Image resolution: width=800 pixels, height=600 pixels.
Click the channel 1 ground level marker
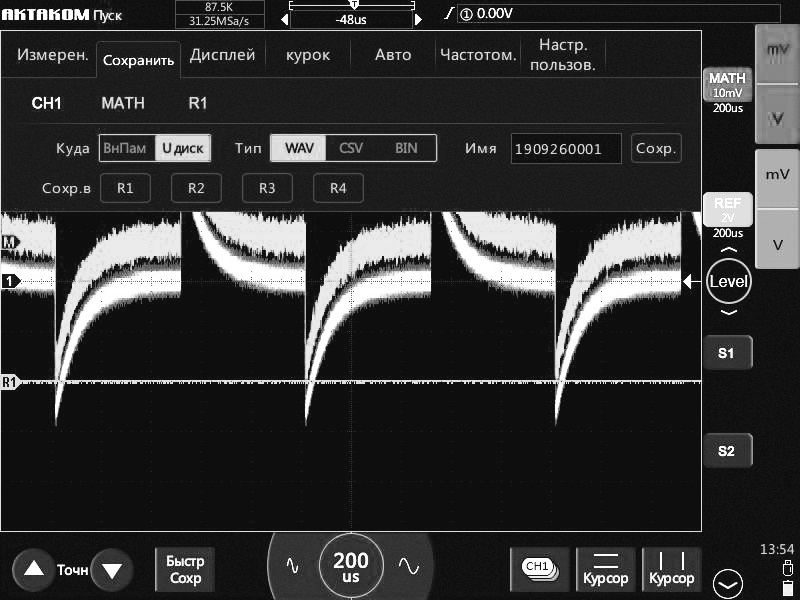[x=10, y=281]
